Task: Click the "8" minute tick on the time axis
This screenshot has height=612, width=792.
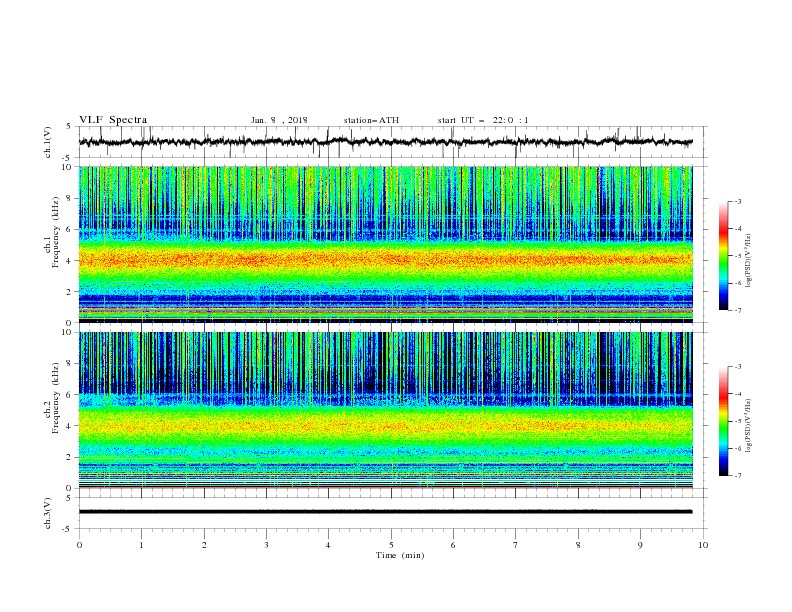Action: point(578,545)
